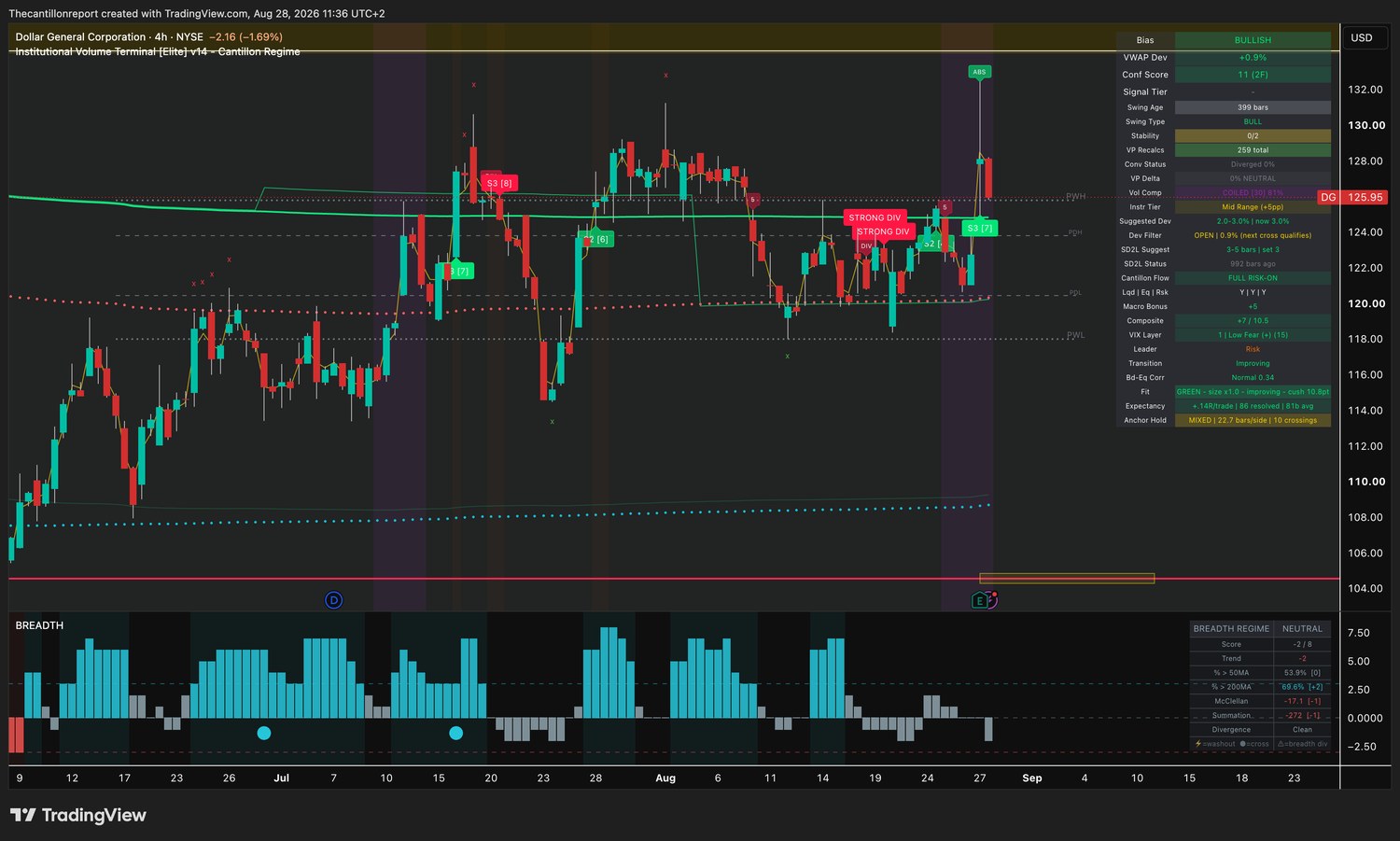
Task: Click the PDH level label
Action: coord(1075,232)
